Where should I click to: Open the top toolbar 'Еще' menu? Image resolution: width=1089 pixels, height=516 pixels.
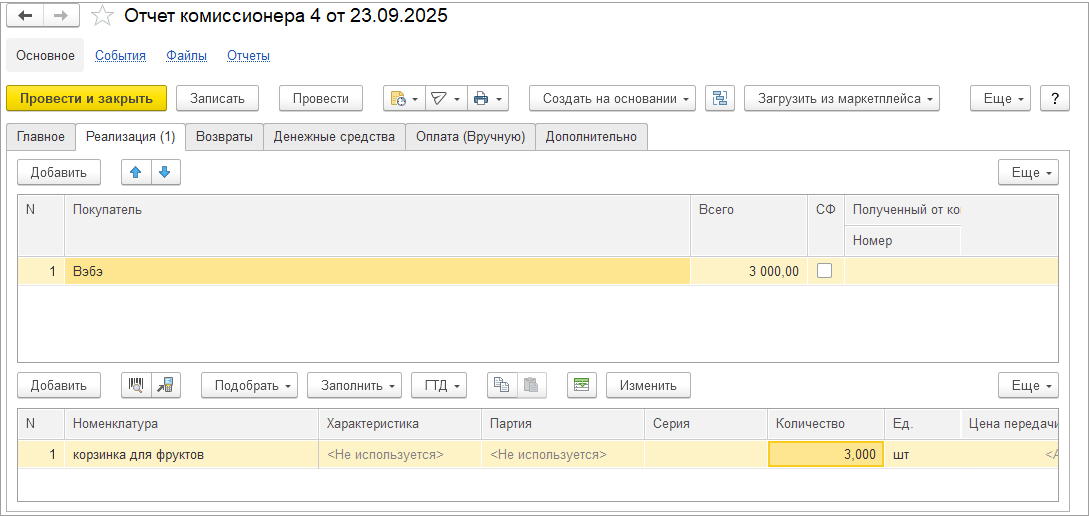coord(1000,99)
